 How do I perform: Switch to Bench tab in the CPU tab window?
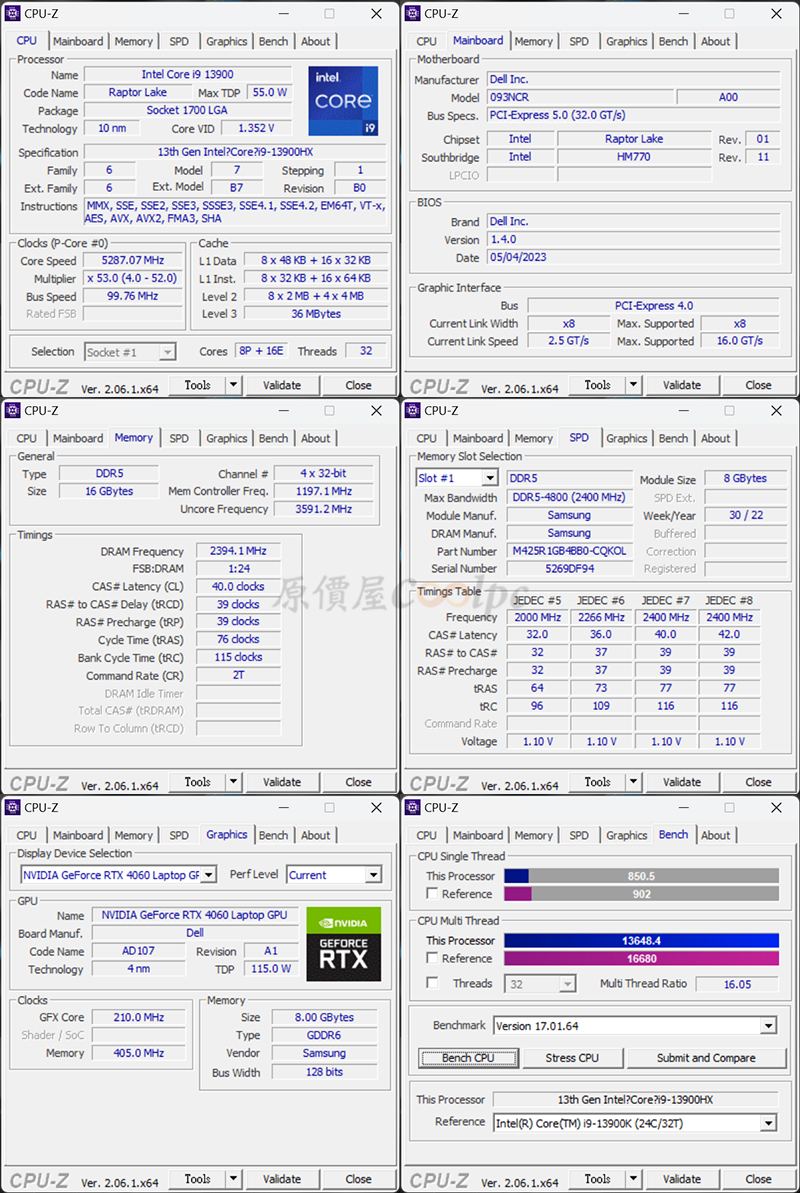coord(273,41)
